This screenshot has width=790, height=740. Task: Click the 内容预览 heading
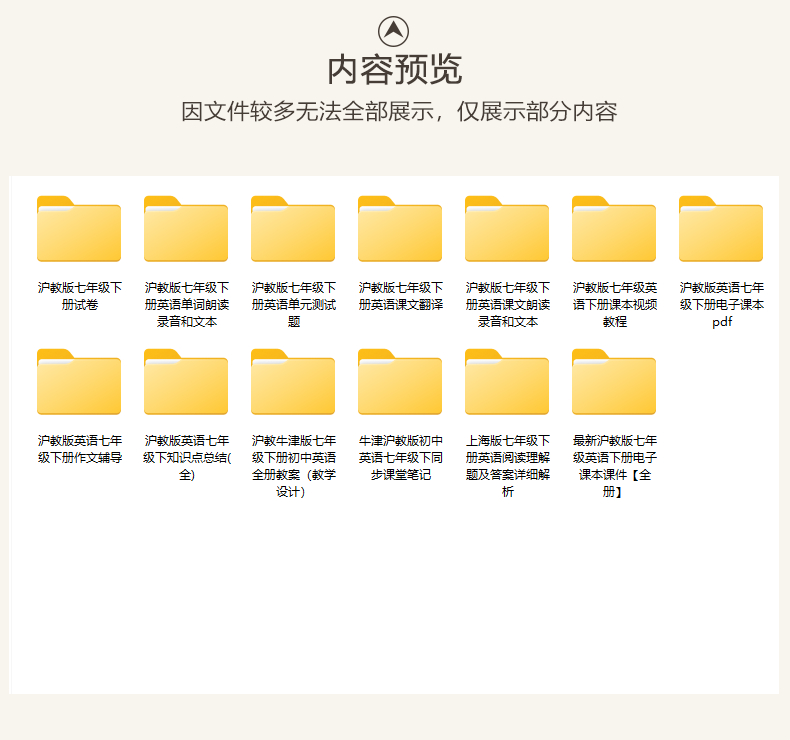point(394,70)
